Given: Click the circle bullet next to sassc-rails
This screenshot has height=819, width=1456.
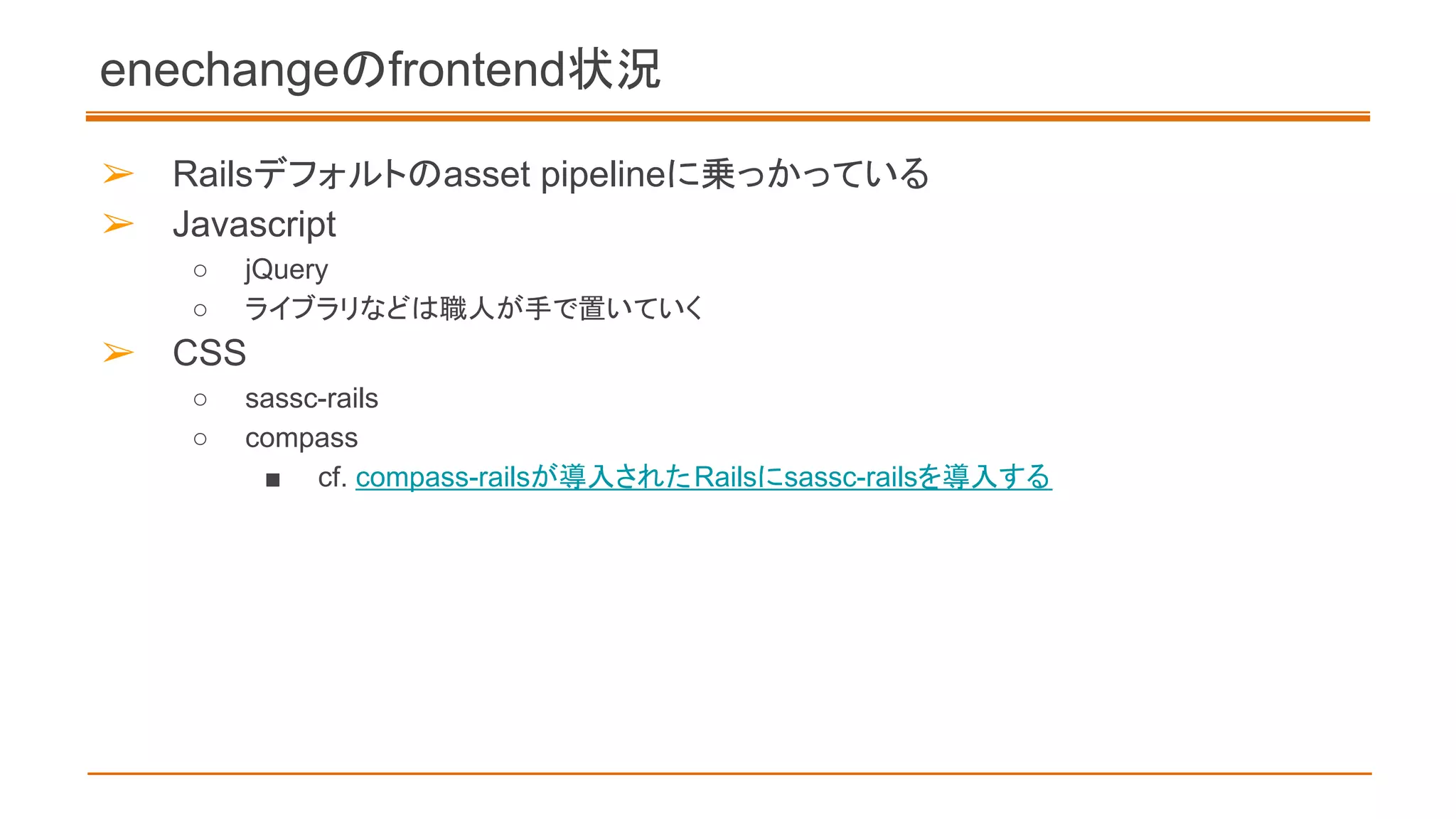Looking at the screenshot, I should [200, 400].
